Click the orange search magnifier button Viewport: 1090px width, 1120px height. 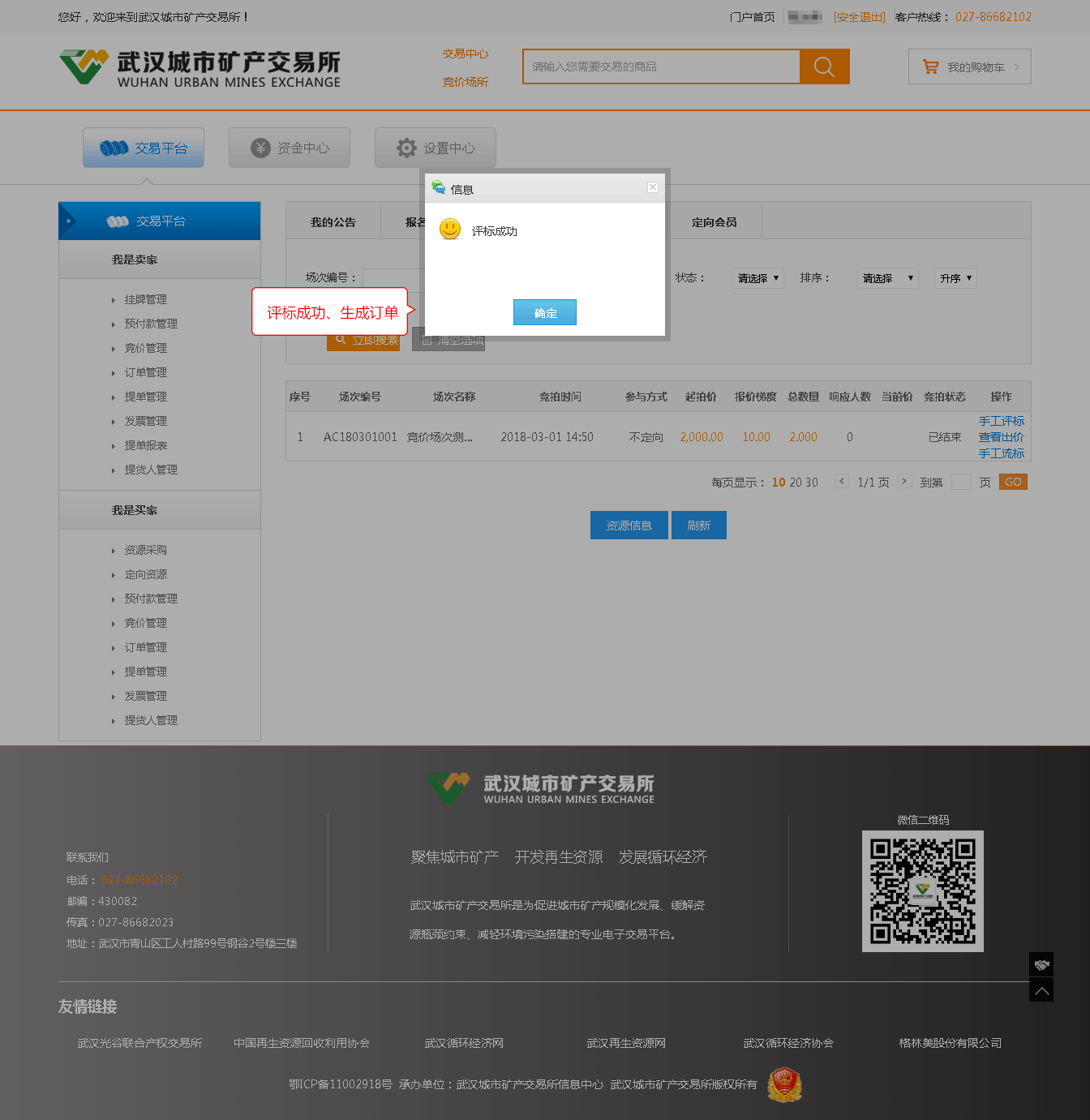pyautogui.click(x=824, y=67)
